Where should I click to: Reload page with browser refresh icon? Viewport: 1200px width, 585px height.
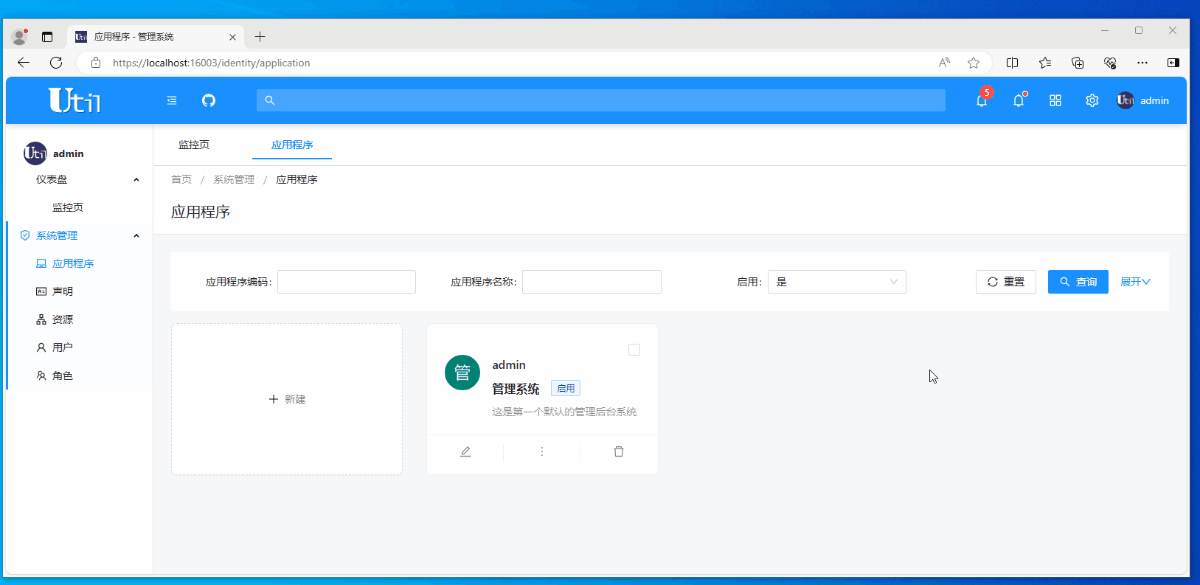click(56, 62)
